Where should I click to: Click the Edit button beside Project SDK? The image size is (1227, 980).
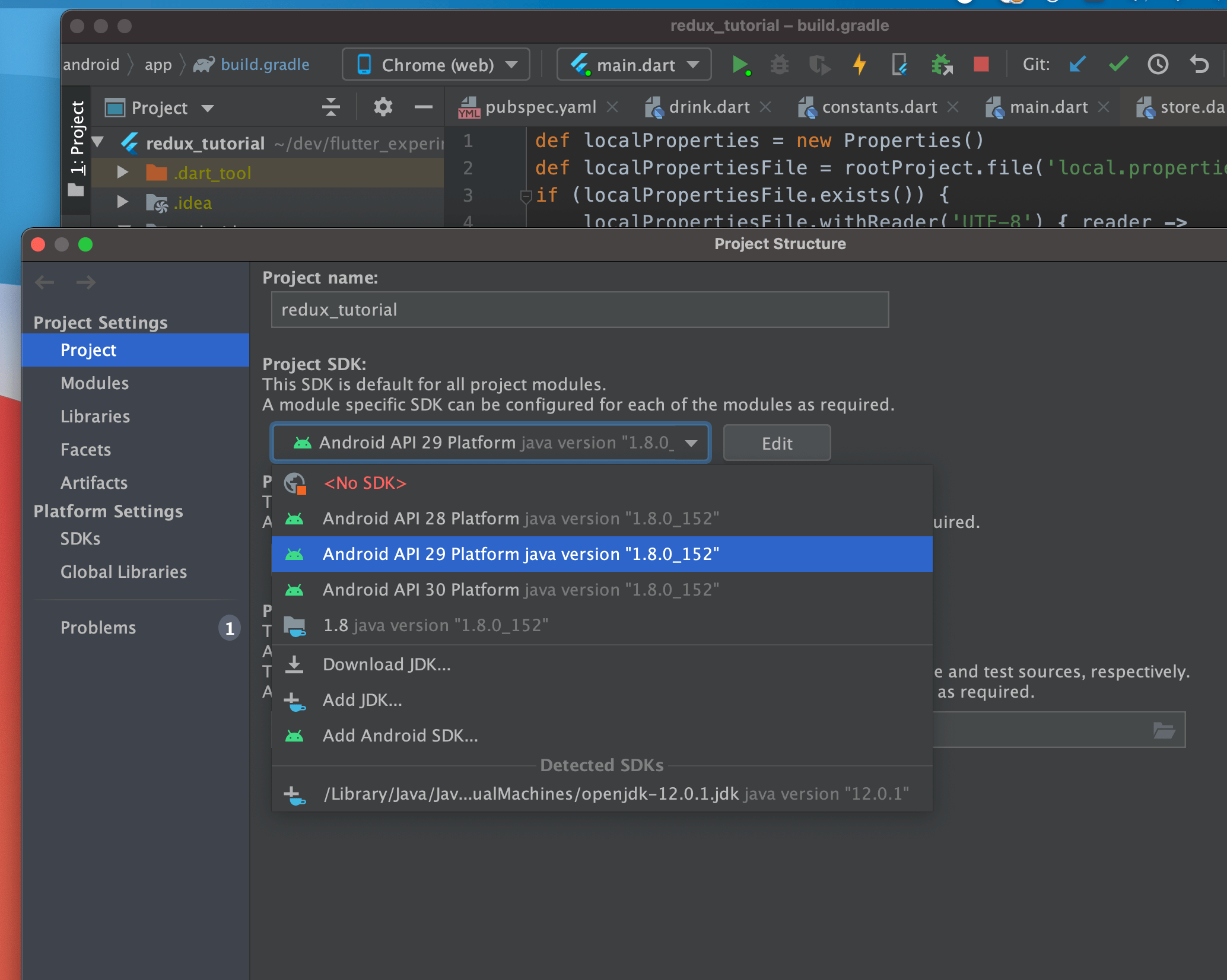pos(777,443)
